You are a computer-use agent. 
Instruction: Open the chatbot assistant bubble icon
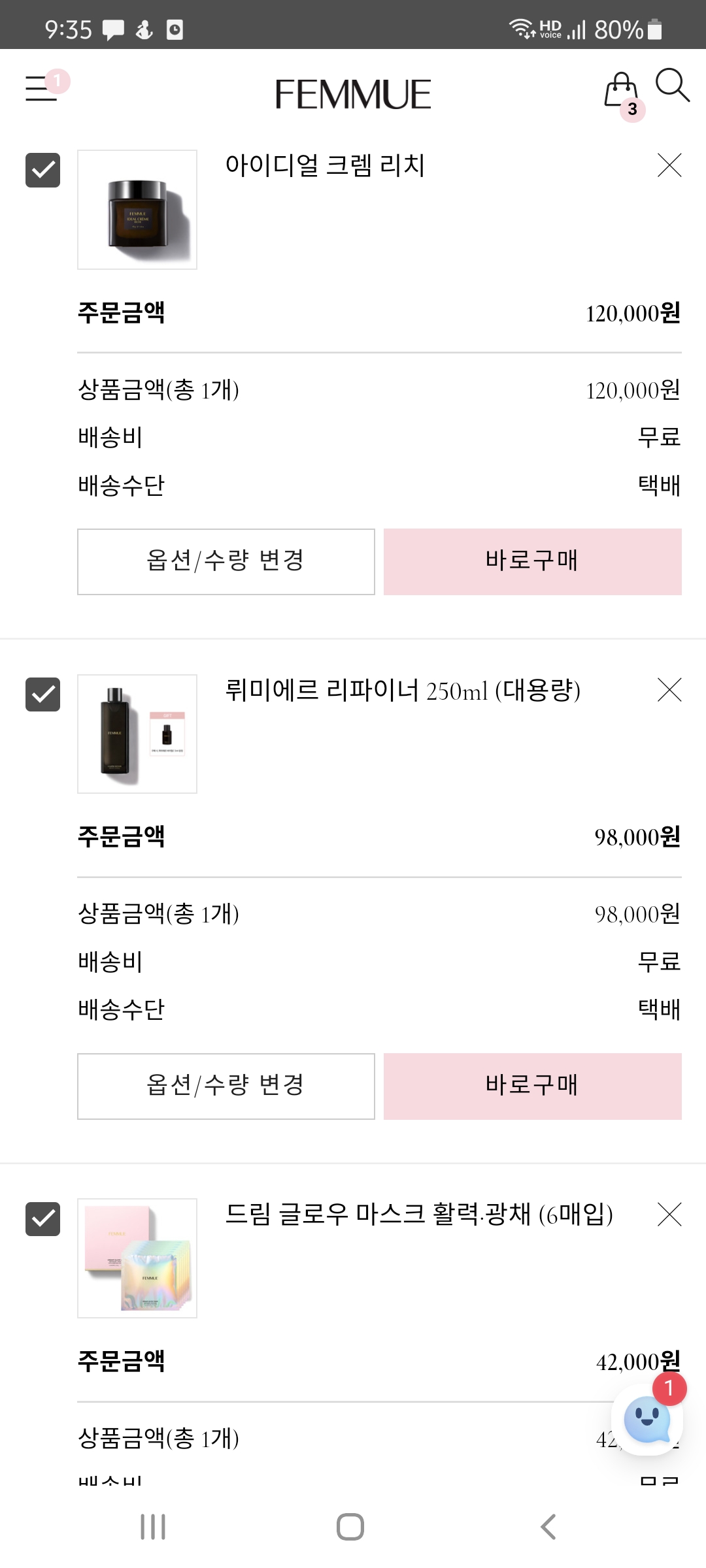coord(647,1419)
